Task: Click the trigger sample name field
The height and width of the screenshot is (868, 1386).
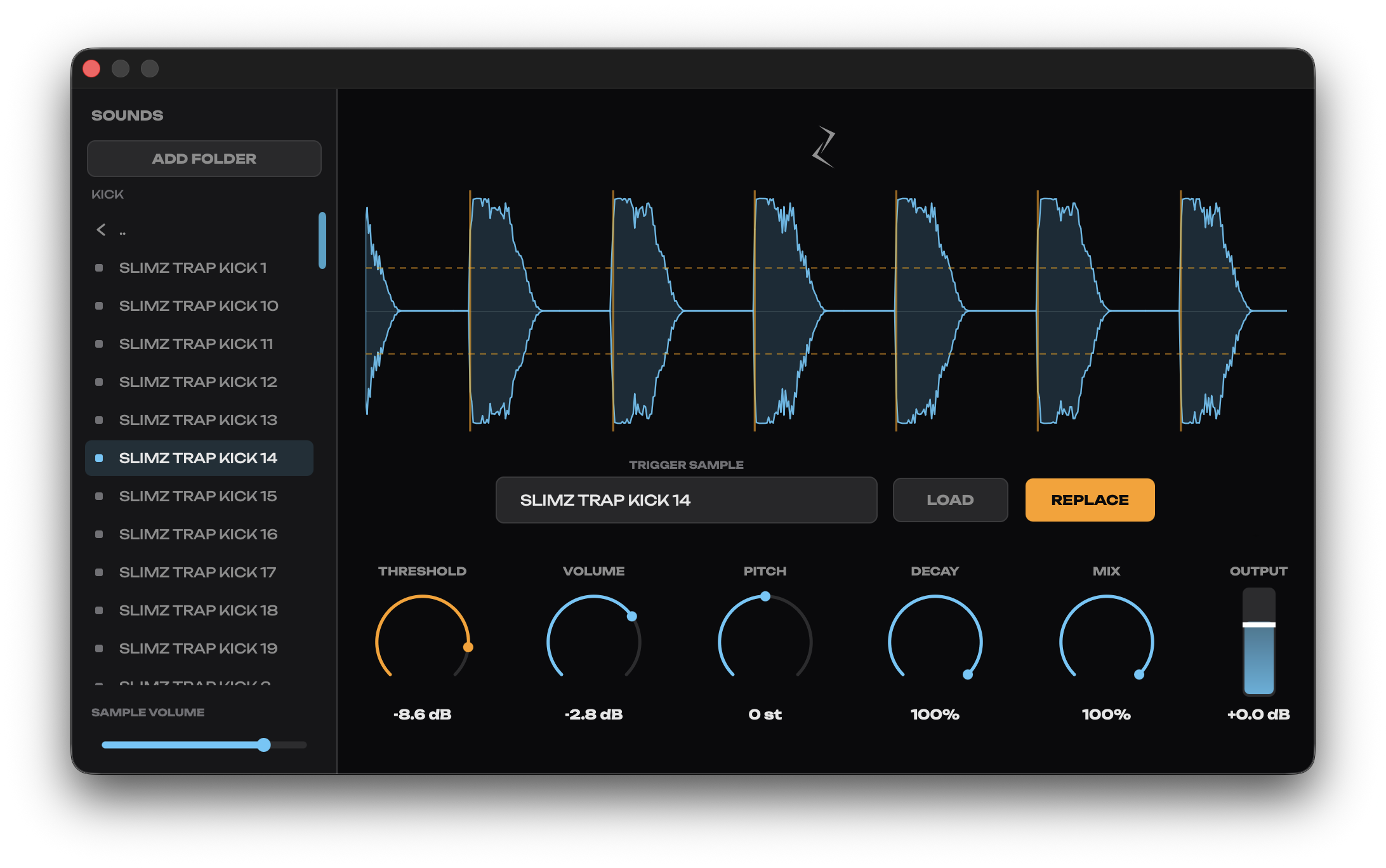Action: click(x=686, y=500)
